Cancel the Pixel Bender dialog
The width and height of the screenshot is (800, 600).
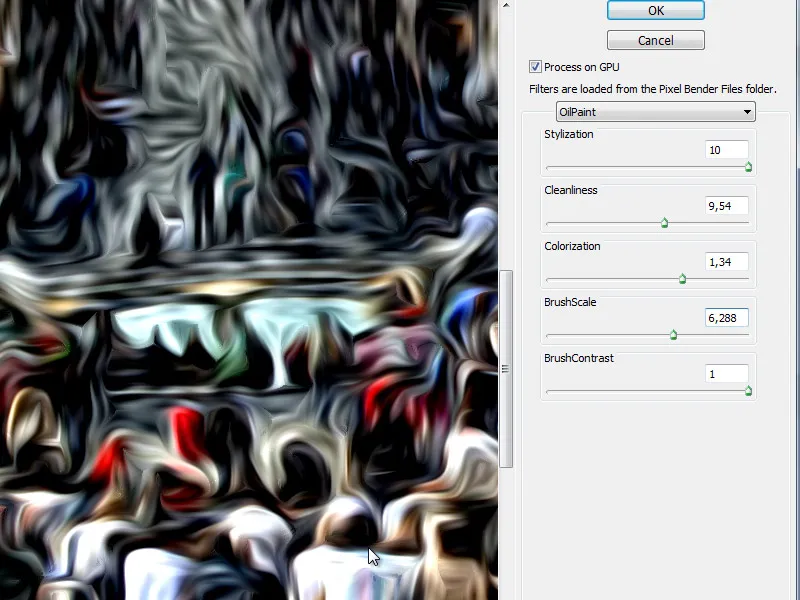[655, 40]
